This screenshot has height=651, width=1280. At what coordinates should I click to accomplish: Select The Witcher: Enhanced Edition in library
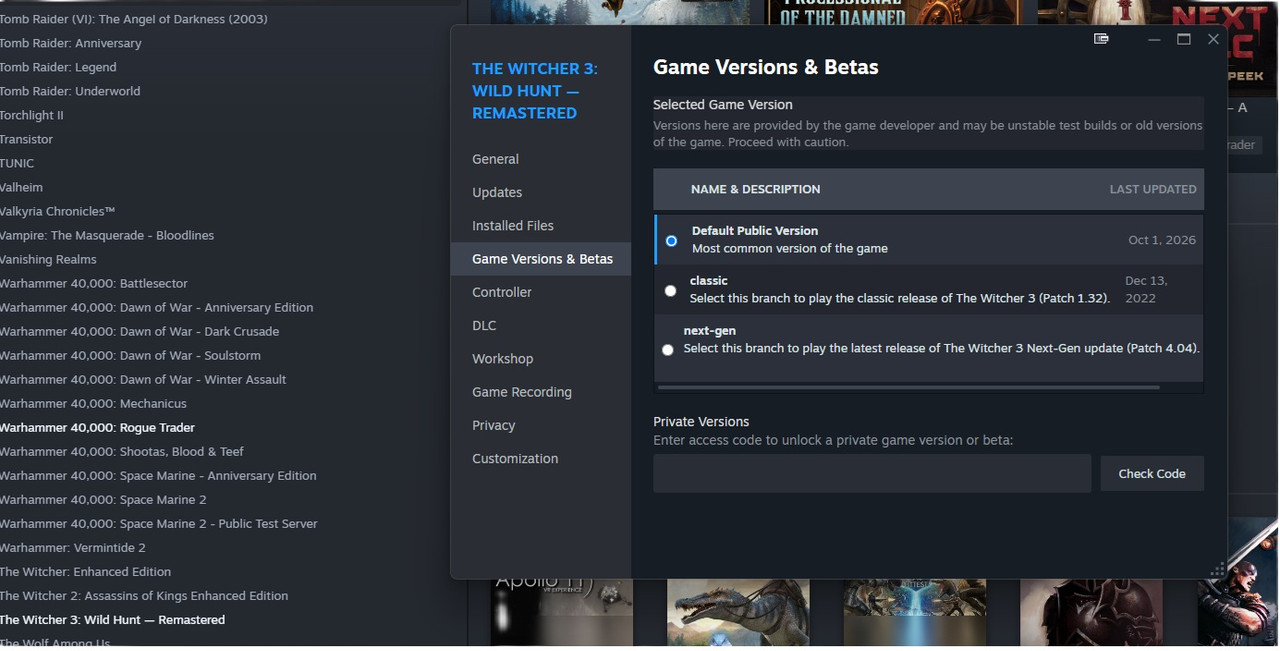(85, 571)
